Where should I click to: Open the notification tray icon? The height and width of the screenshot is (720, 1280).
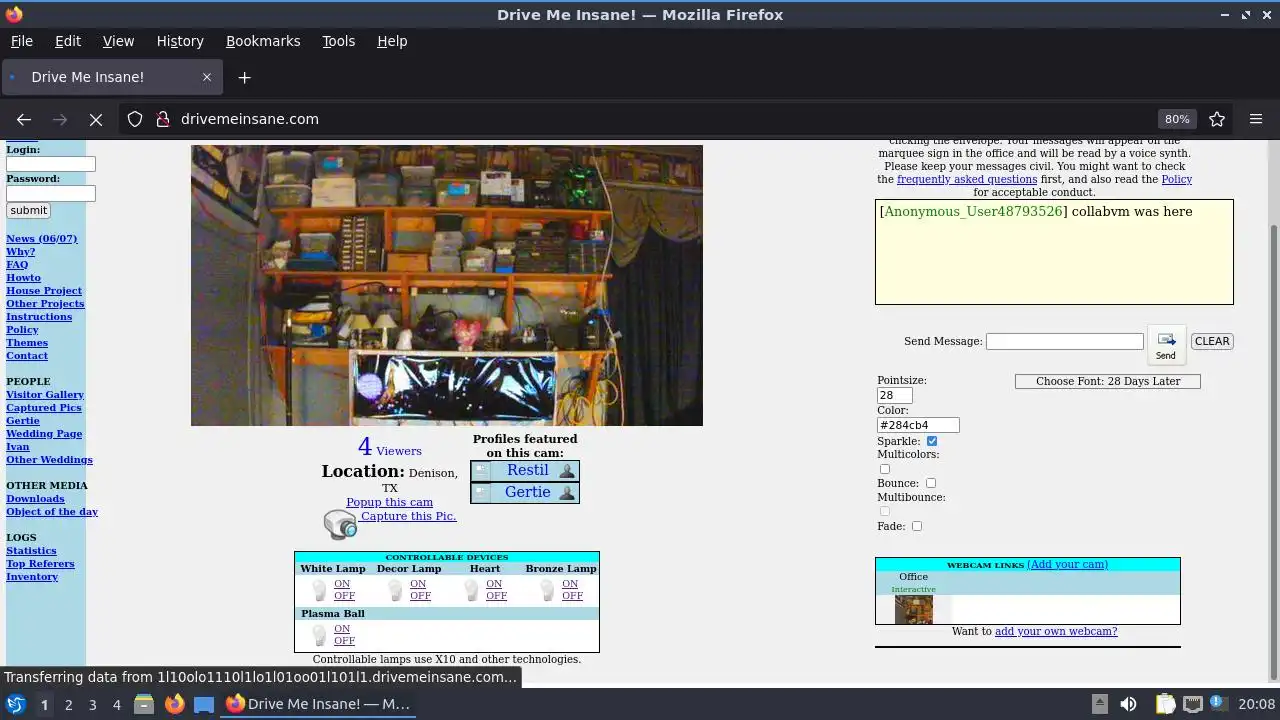1219,704
